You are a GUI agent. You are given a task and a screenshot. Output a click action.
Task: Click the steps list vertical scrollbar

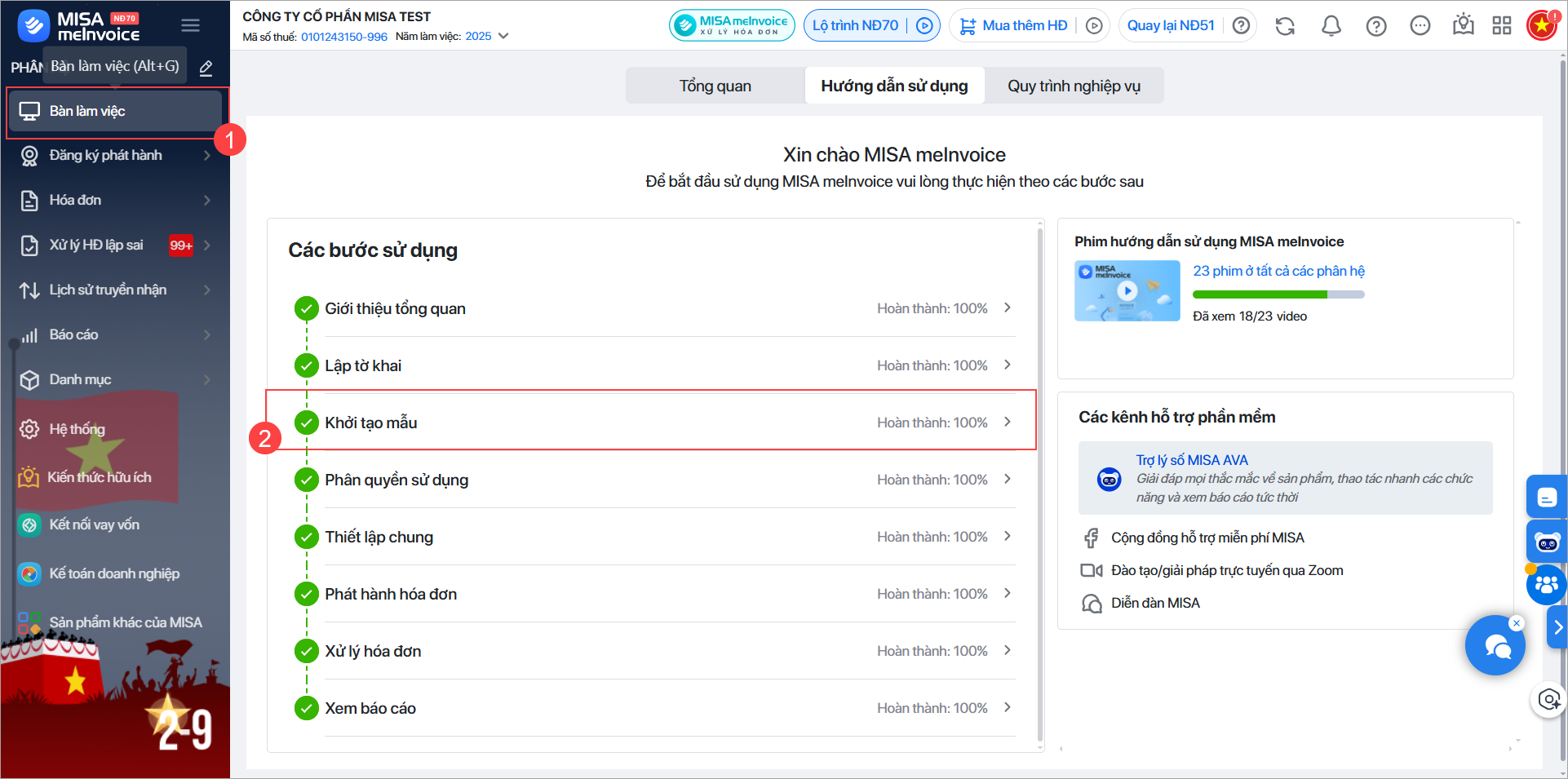(x=1040, y=485)
